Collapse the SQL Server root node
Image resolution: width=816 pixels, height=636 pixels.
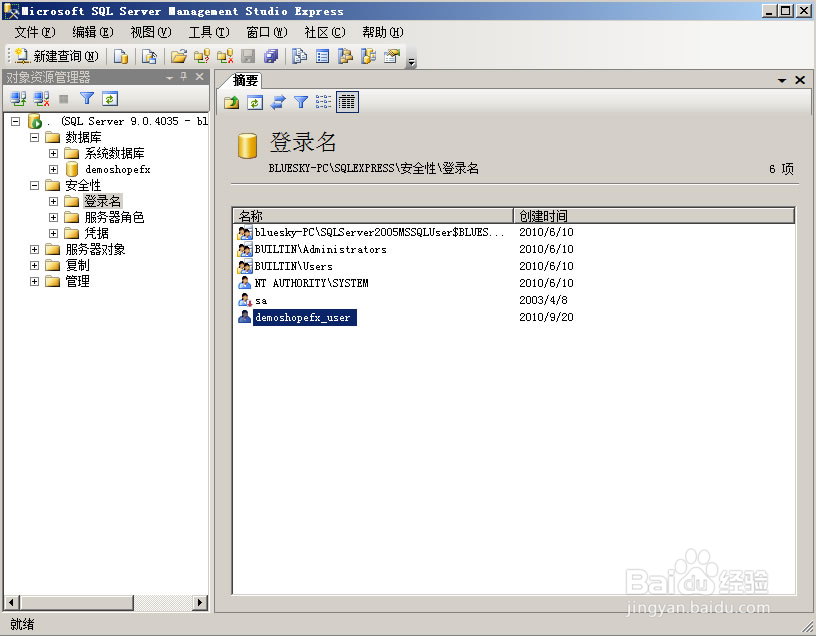(x=16, y=122)
